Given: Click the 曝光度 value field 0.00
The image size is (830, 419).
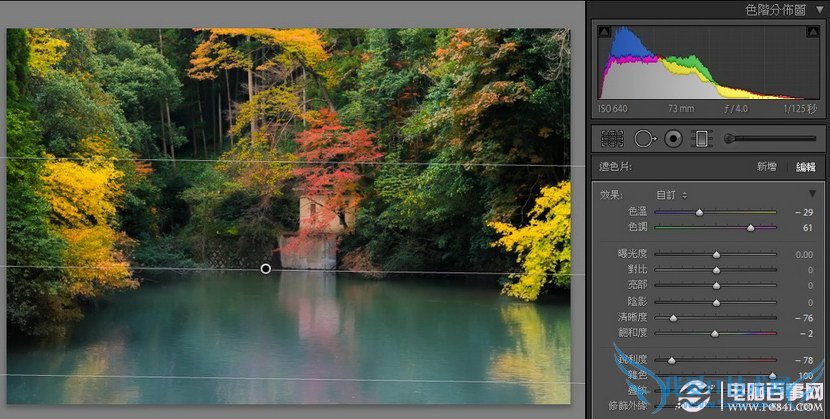Looking at the screenshot, I should 804,254.
